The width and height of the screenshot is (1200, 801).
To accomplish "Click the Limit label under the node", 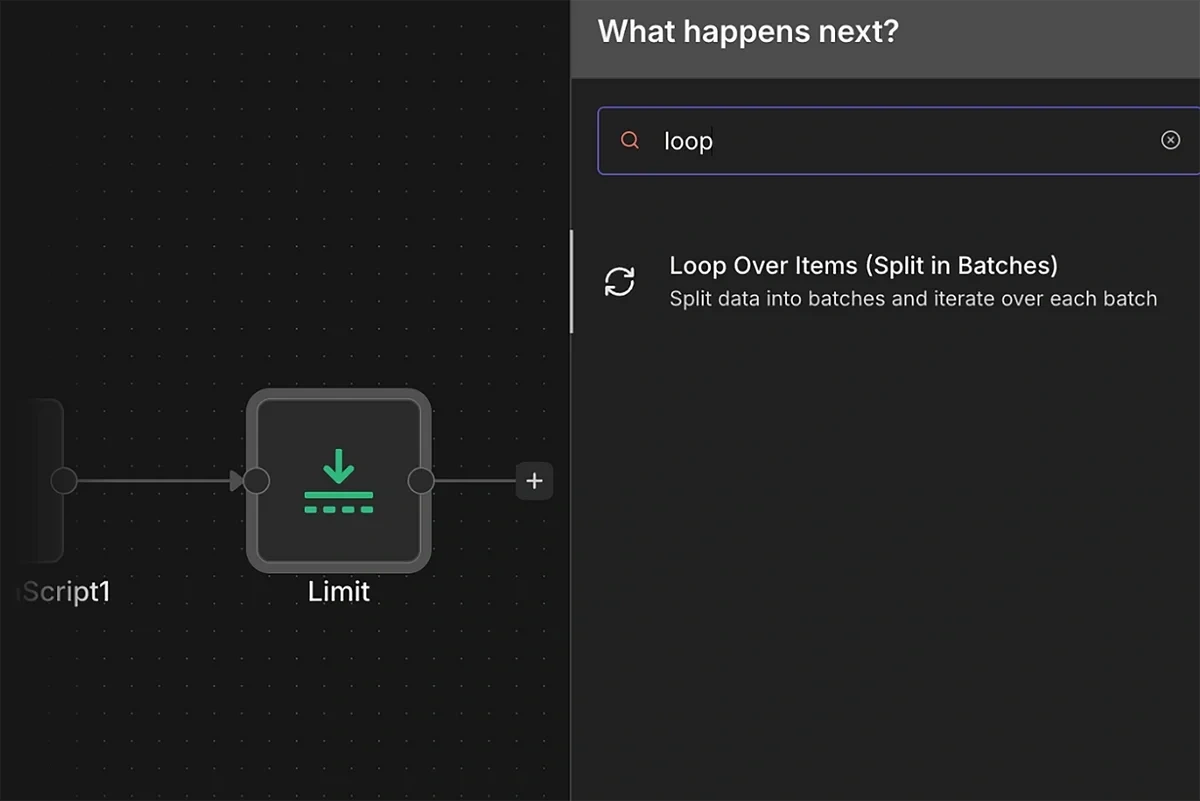I will [338, 591].
